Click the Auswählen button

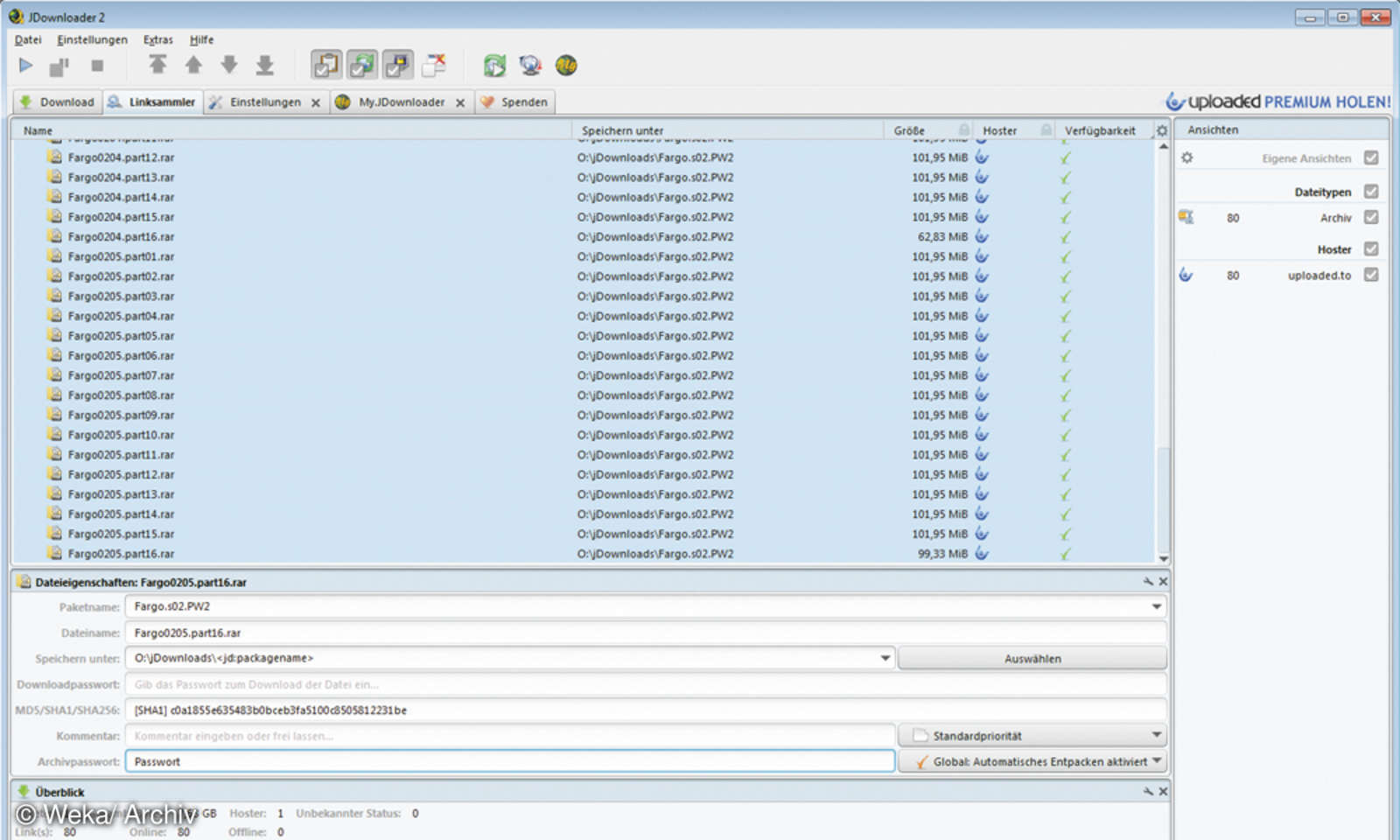[1032, 658]
